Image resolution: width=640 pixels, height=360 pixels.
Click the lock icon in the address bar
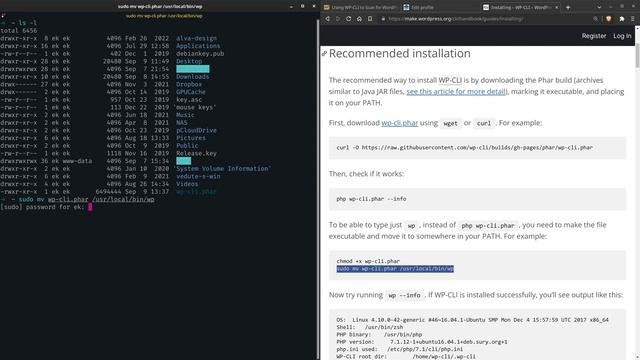[x=383, y=19]
